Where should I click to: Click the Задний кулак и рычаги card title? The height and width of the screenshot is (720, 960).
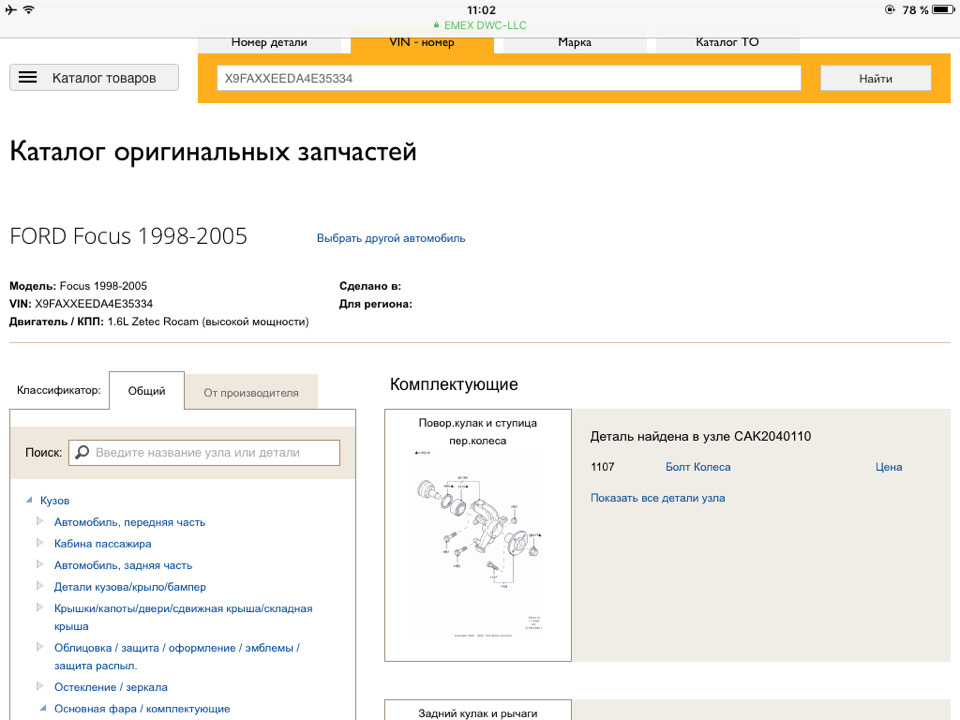[x=478, y=713]
